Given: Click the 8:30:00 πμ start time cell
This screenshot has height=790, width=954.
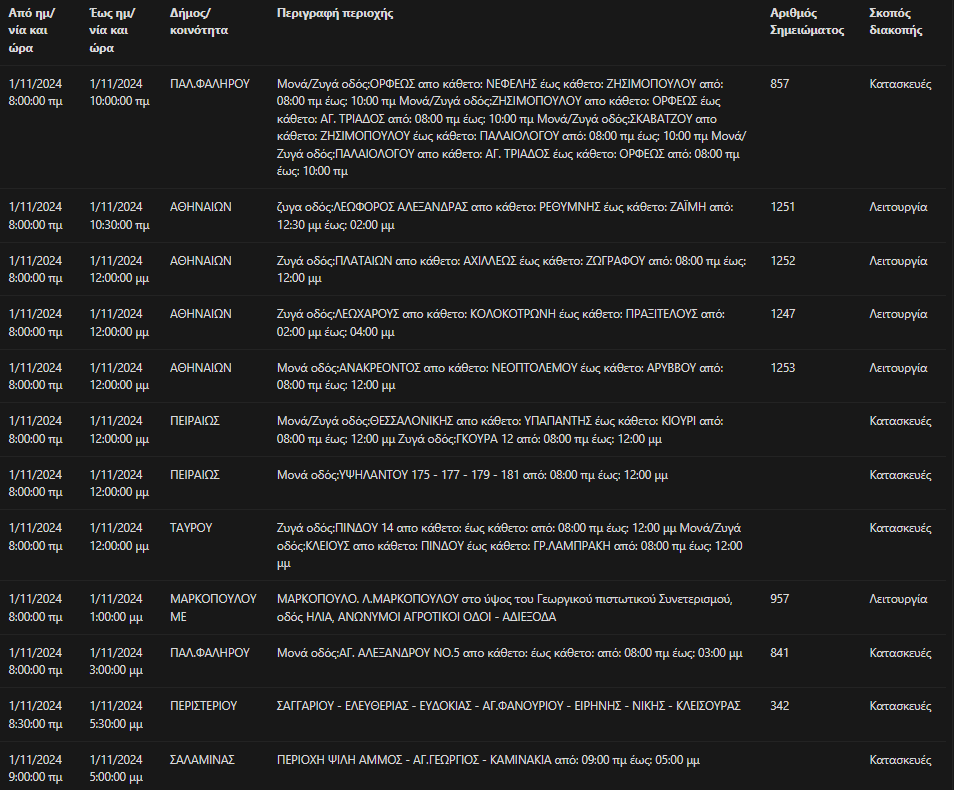Looking at the screenshot, I should click(x=35, y=715).
